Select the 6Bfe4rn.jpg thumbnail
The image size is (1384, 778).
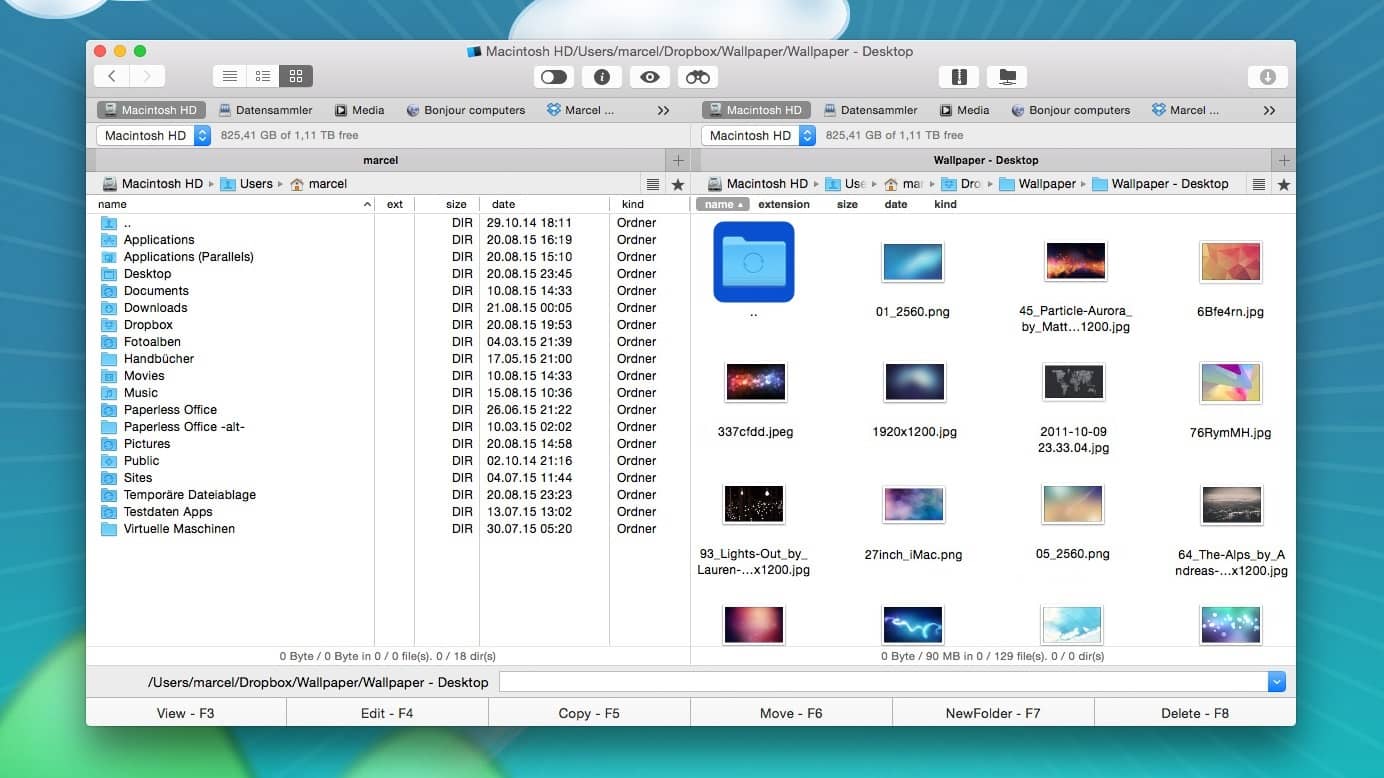(1230, 262)
